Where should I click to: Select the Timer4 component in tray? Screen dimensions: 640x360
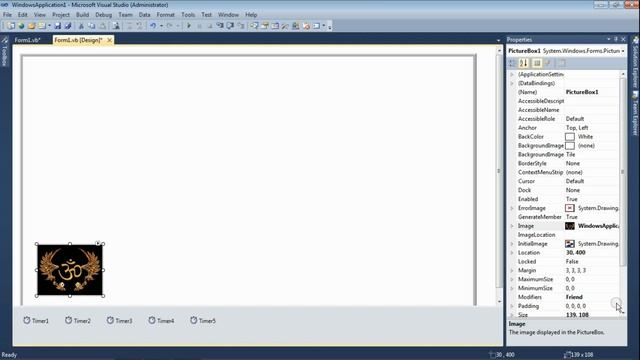pyautogui.click(x=161, y=321)
